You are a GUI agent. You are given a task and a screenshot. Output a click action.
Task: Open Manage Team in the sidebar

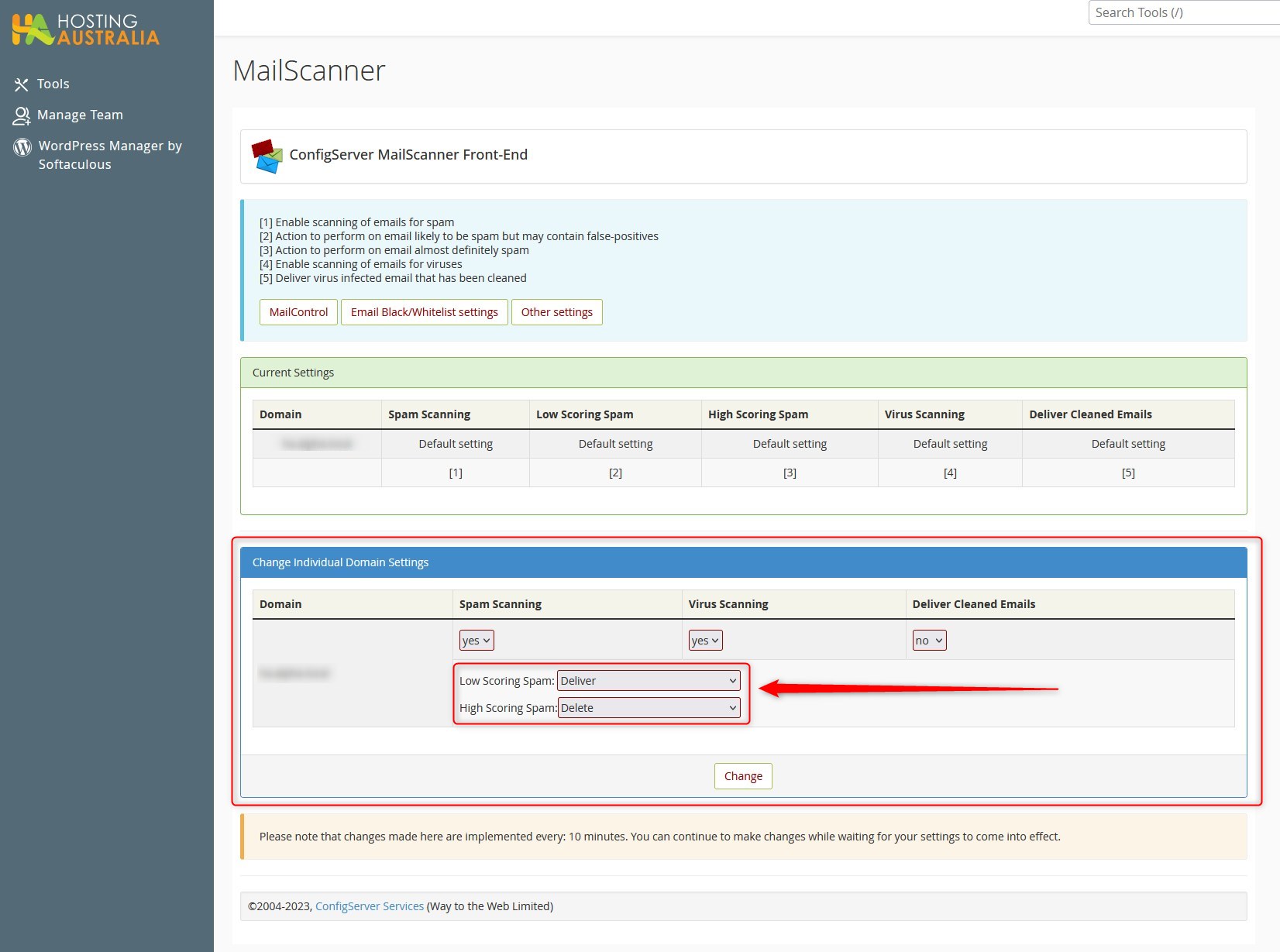tap(80, 115)
